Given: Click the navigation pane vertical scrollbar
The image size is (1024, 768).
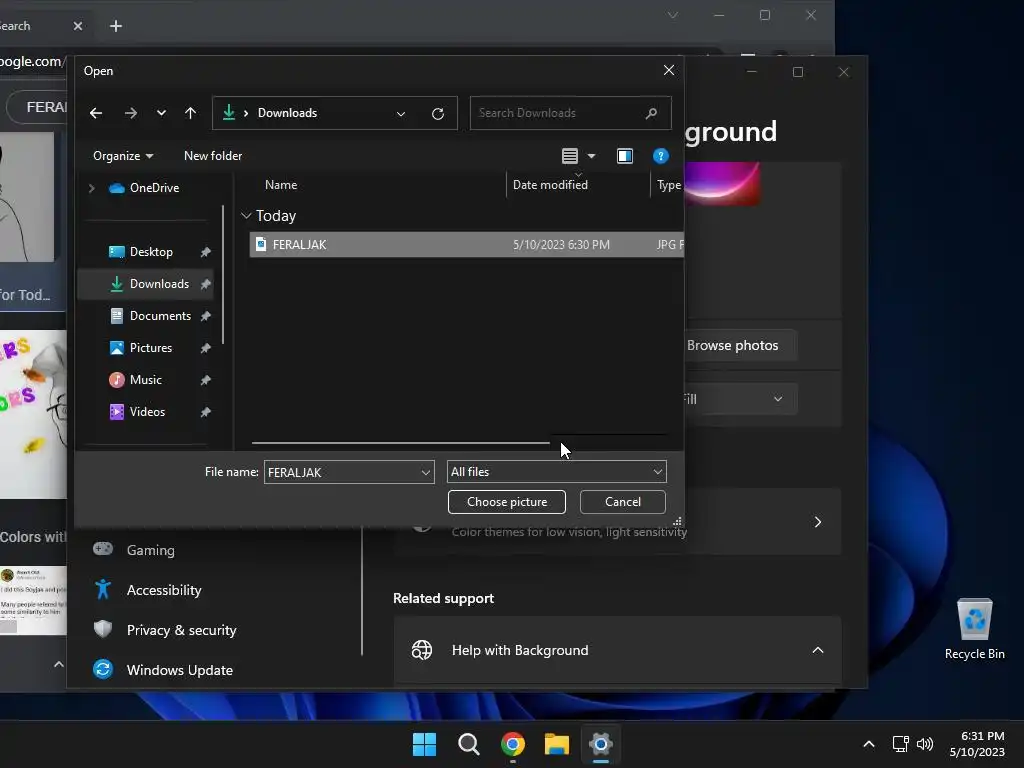Looking at the screenshot, I should pyautogui.click(x=223, y=274).
